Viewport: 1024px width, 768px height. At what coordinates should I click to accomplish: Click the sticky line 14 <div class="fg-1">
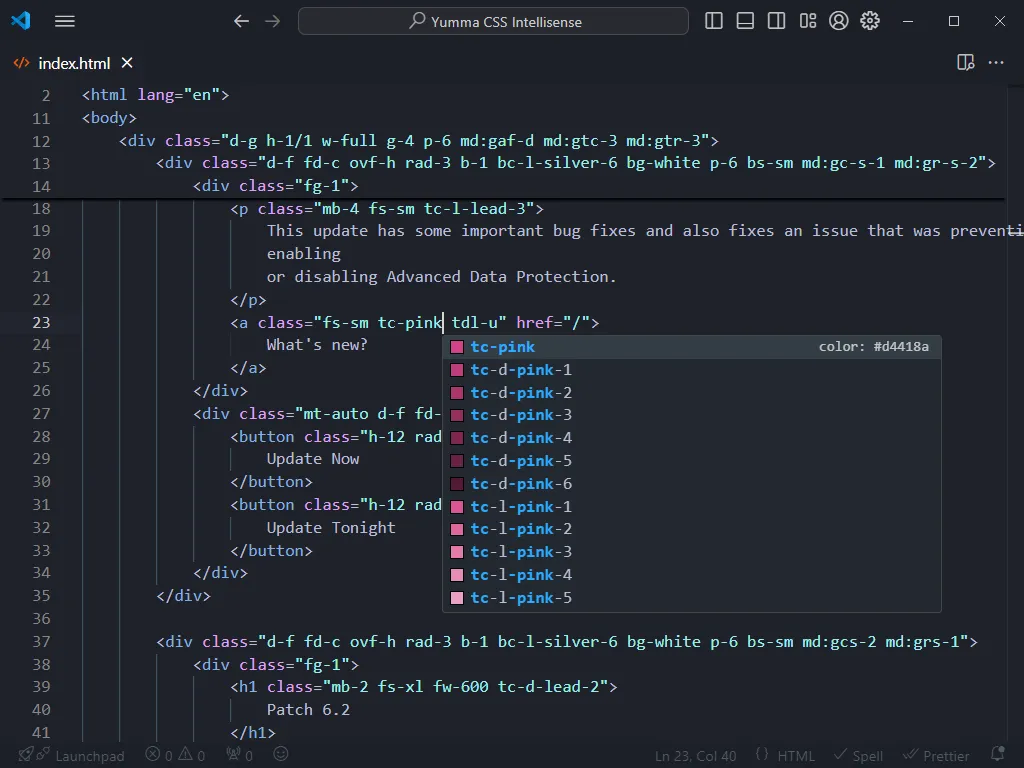click(x=276, y=186)
